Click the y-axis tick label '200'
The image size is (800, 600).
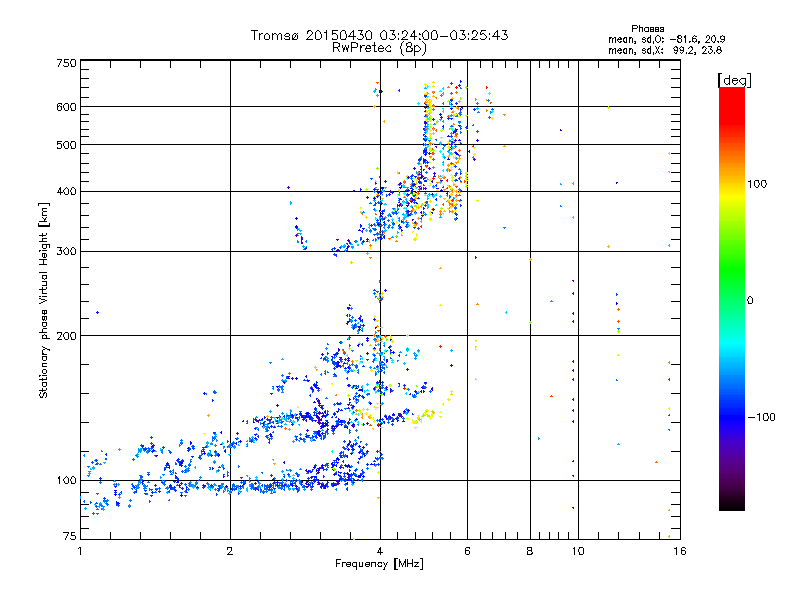click(66, 336)
